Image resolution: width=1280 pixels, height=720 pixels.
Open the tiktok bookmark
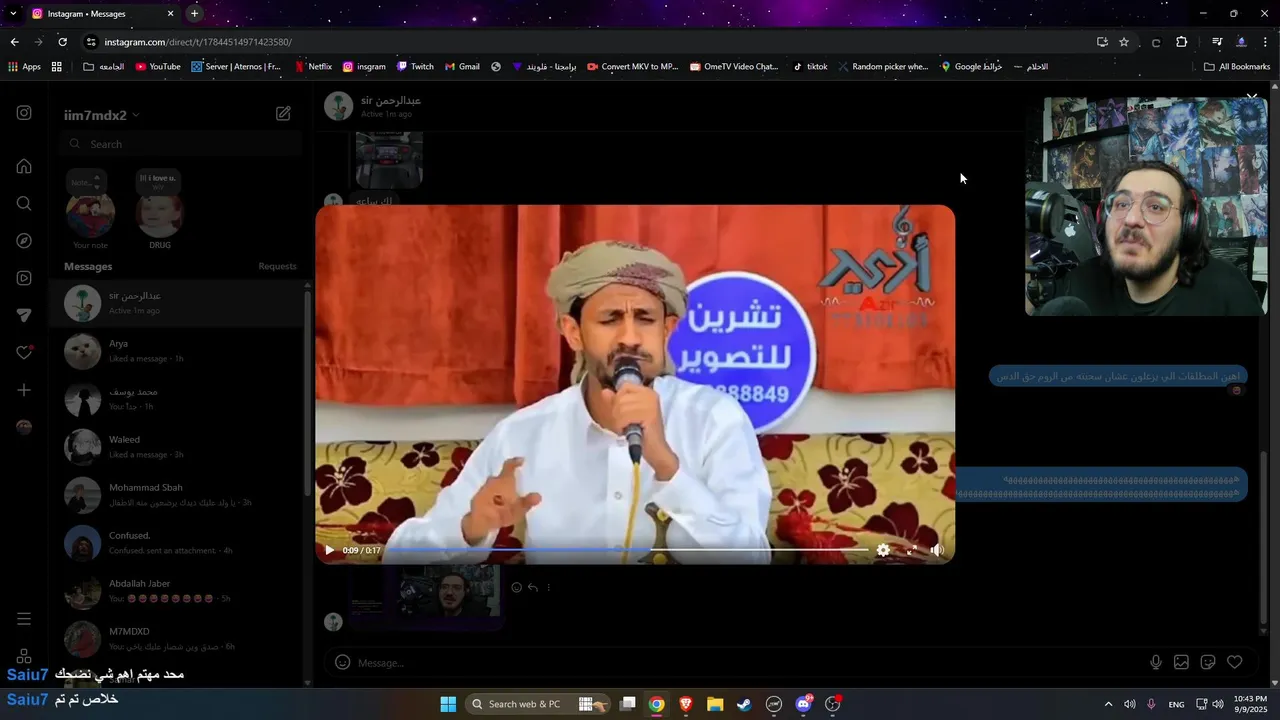click(809, 67)
